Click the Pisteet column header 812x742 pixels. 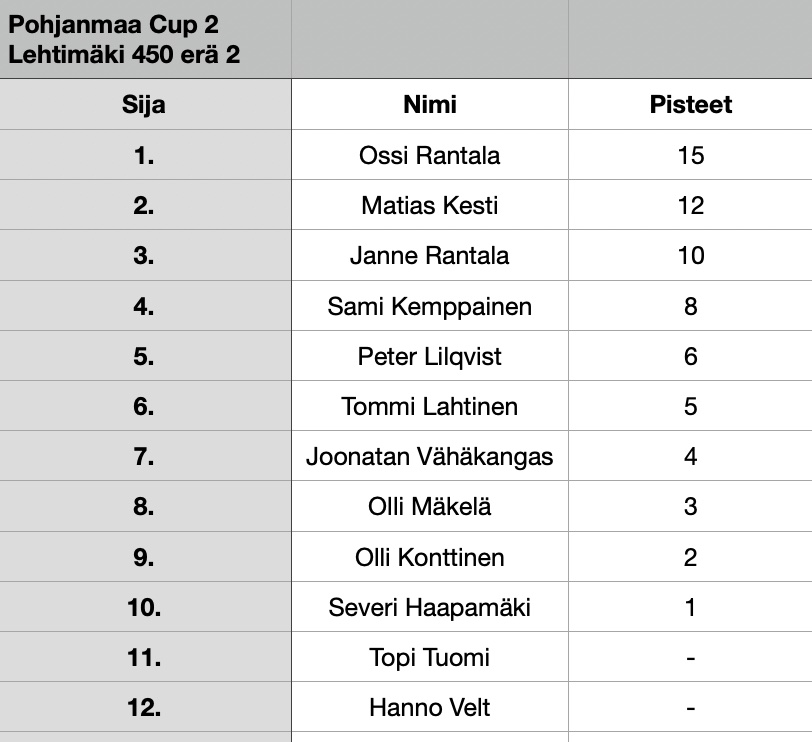[690, 104]
